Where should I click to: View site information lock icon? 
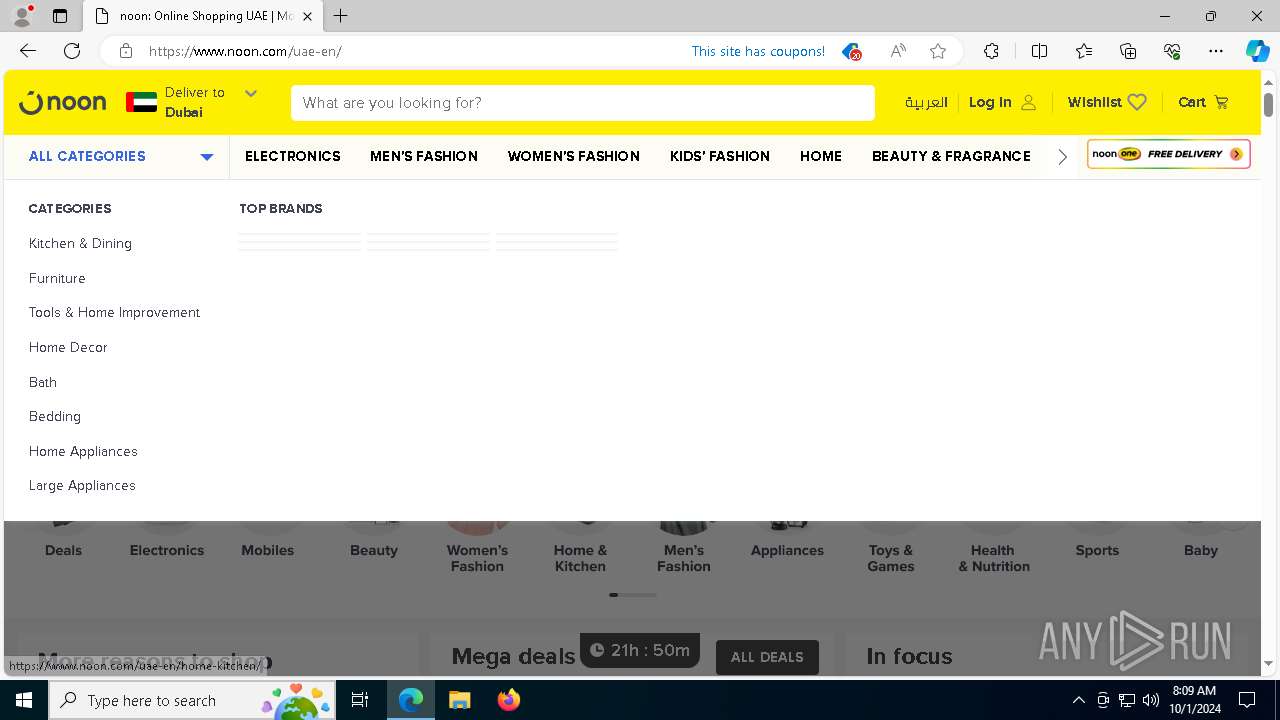tap(126, 51)
